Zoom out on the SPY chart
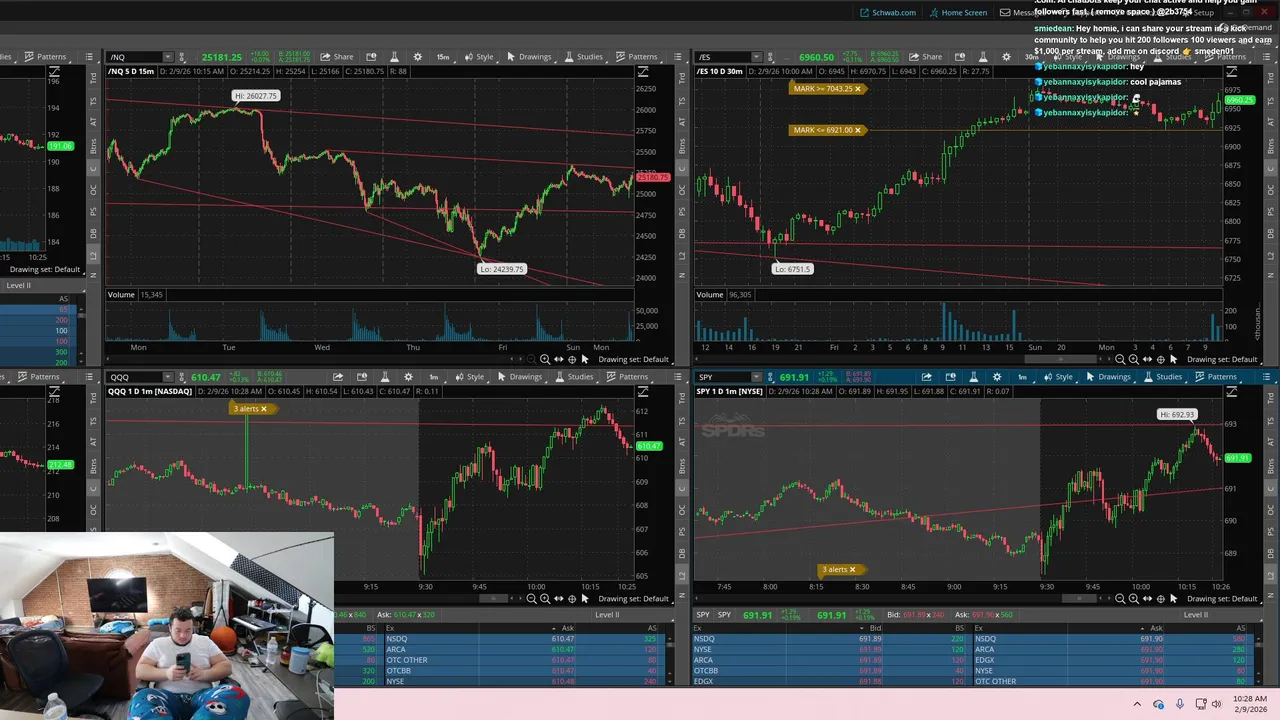Image resolution: width=1280 pixels, height=720 pixels. point(1120,598)
